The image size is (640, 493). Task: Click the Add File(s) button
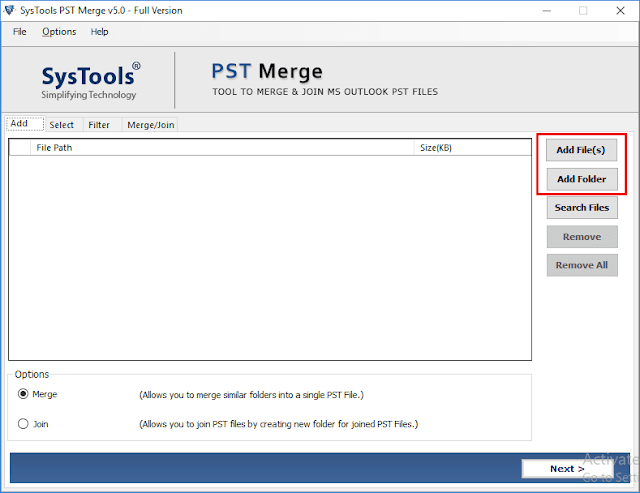[581, 150]
